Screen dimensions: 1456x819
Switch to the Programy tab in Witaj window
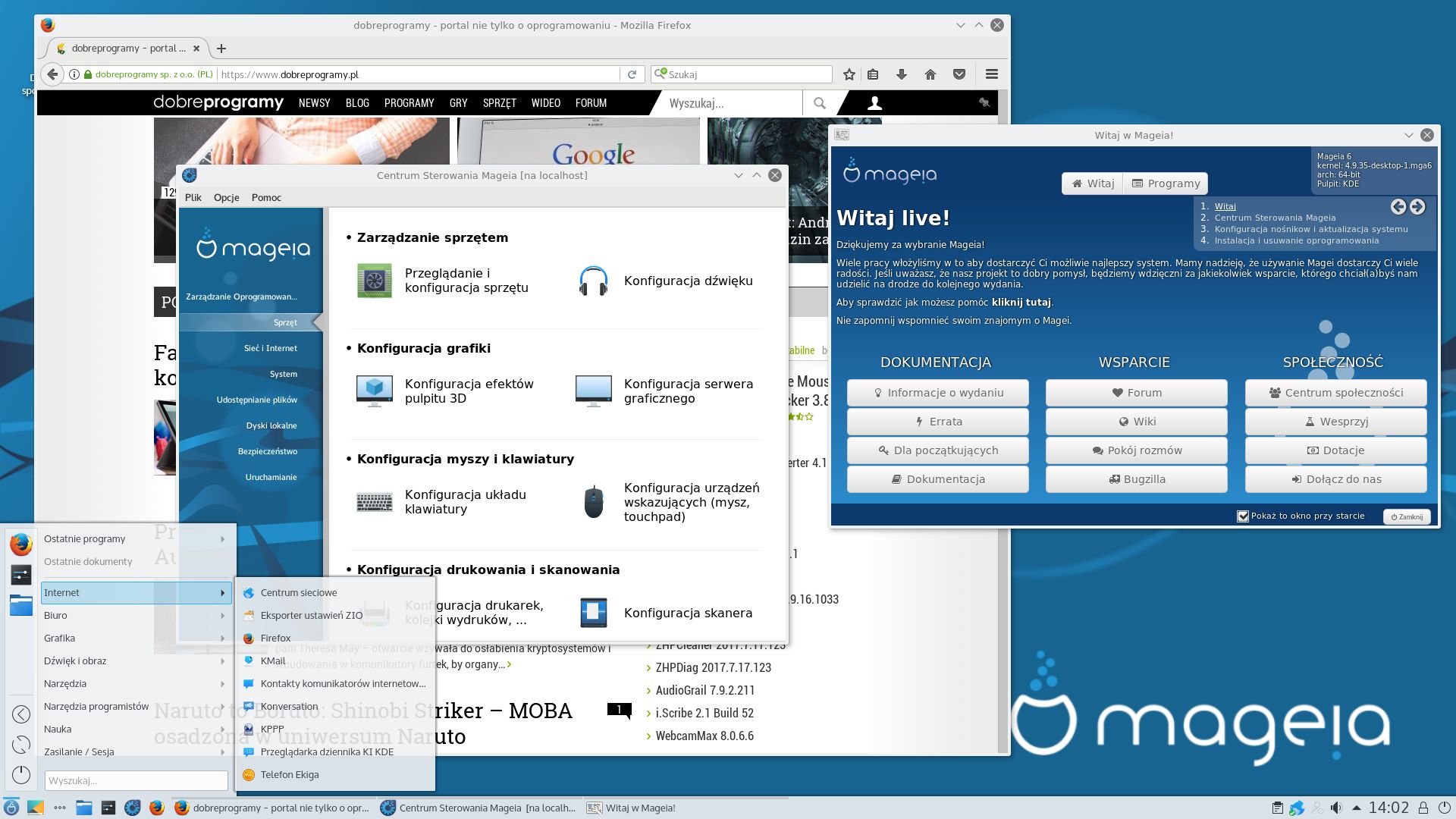pos(1166,183)
